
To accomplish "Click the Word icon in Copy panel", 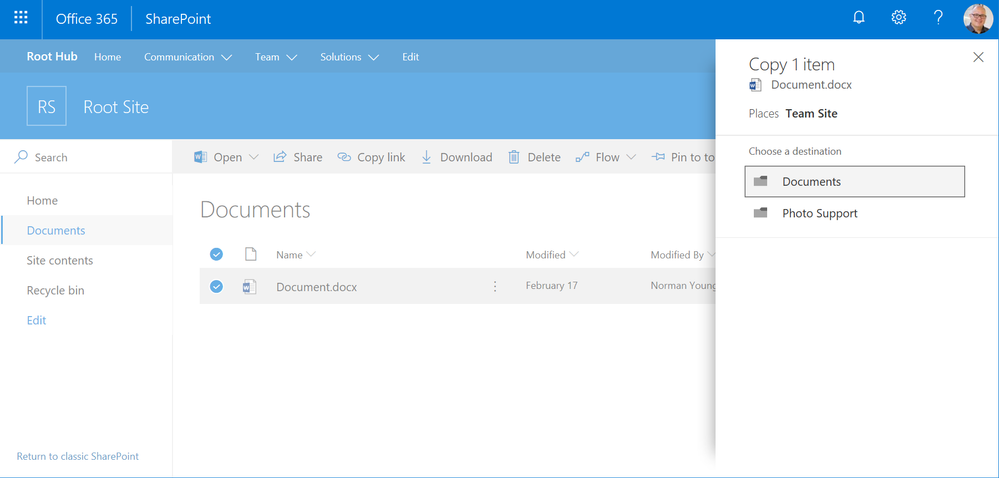I will (756, 85).
